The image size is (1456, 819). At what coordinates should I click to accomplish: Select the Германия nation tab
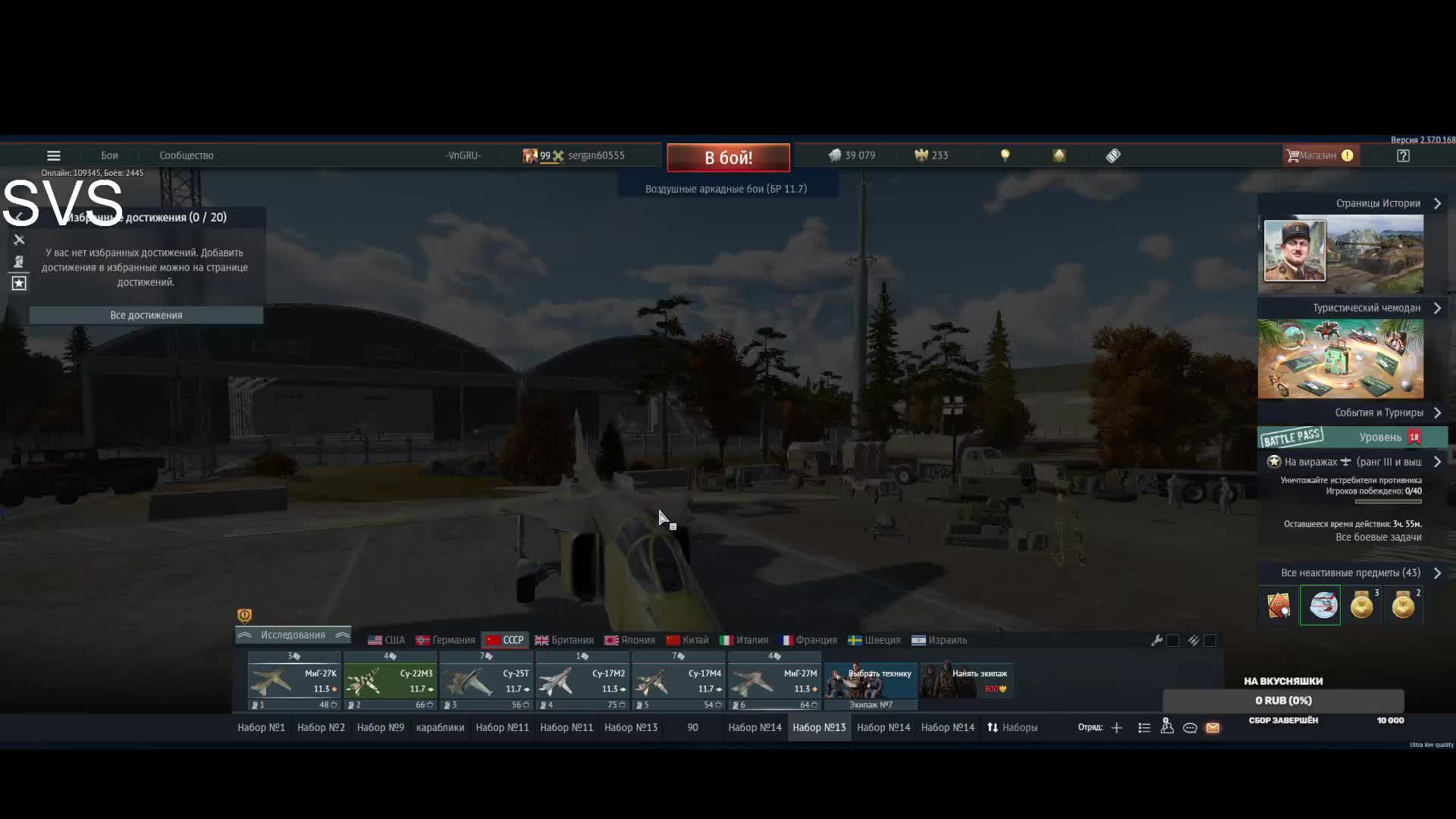click(x=446, y=641)
